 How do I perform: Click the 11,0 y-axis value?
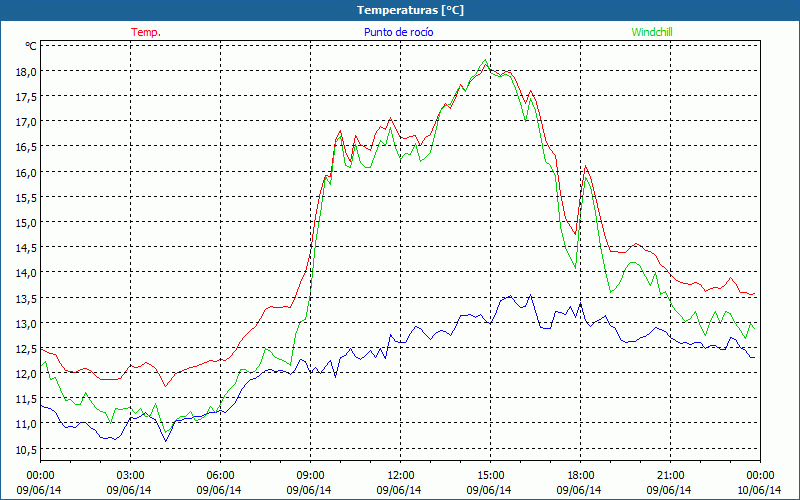tap(27, 424)
